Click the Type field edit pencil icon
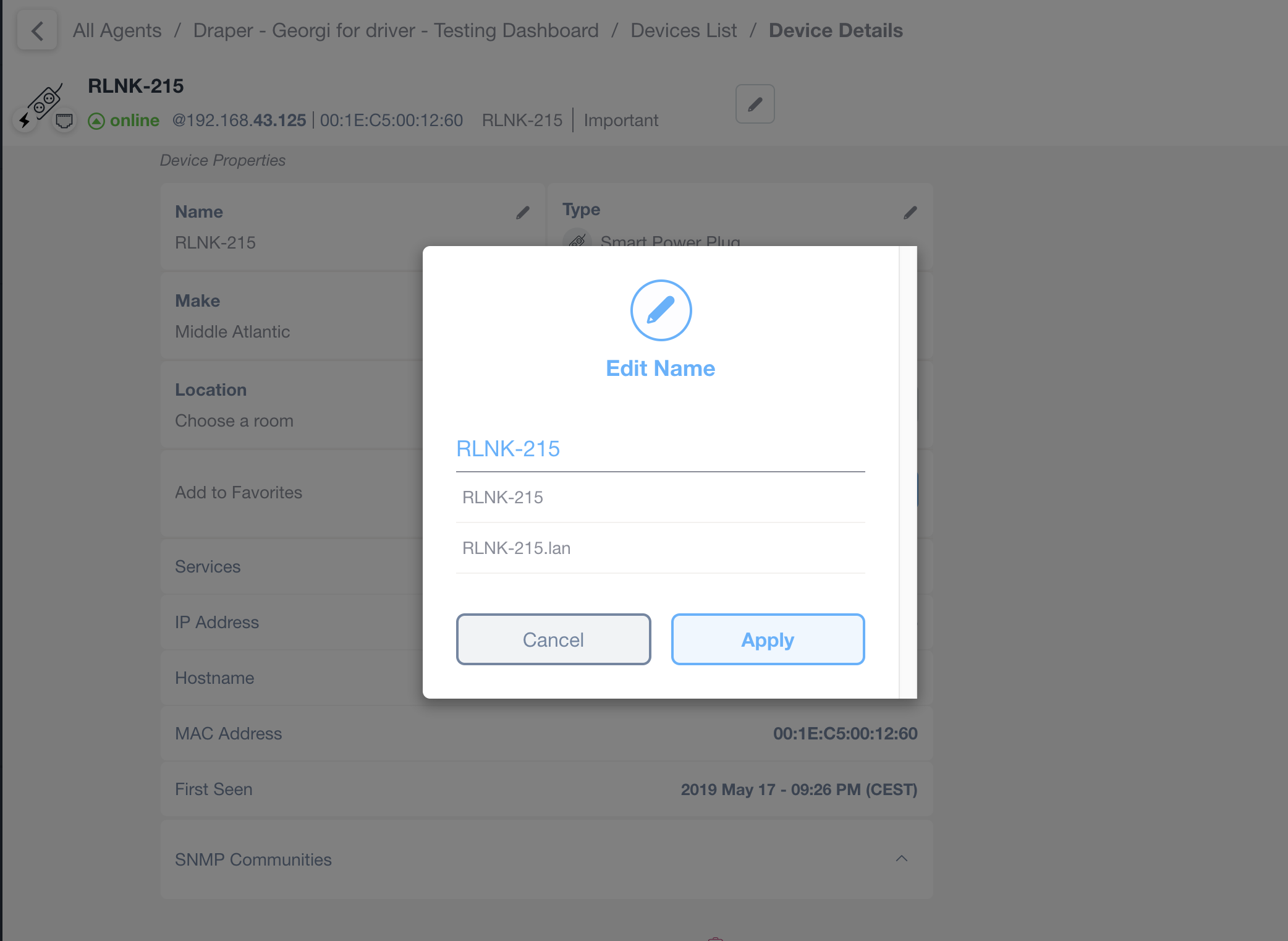This screenshot has height=941, width=1288. tap(910, 212)
